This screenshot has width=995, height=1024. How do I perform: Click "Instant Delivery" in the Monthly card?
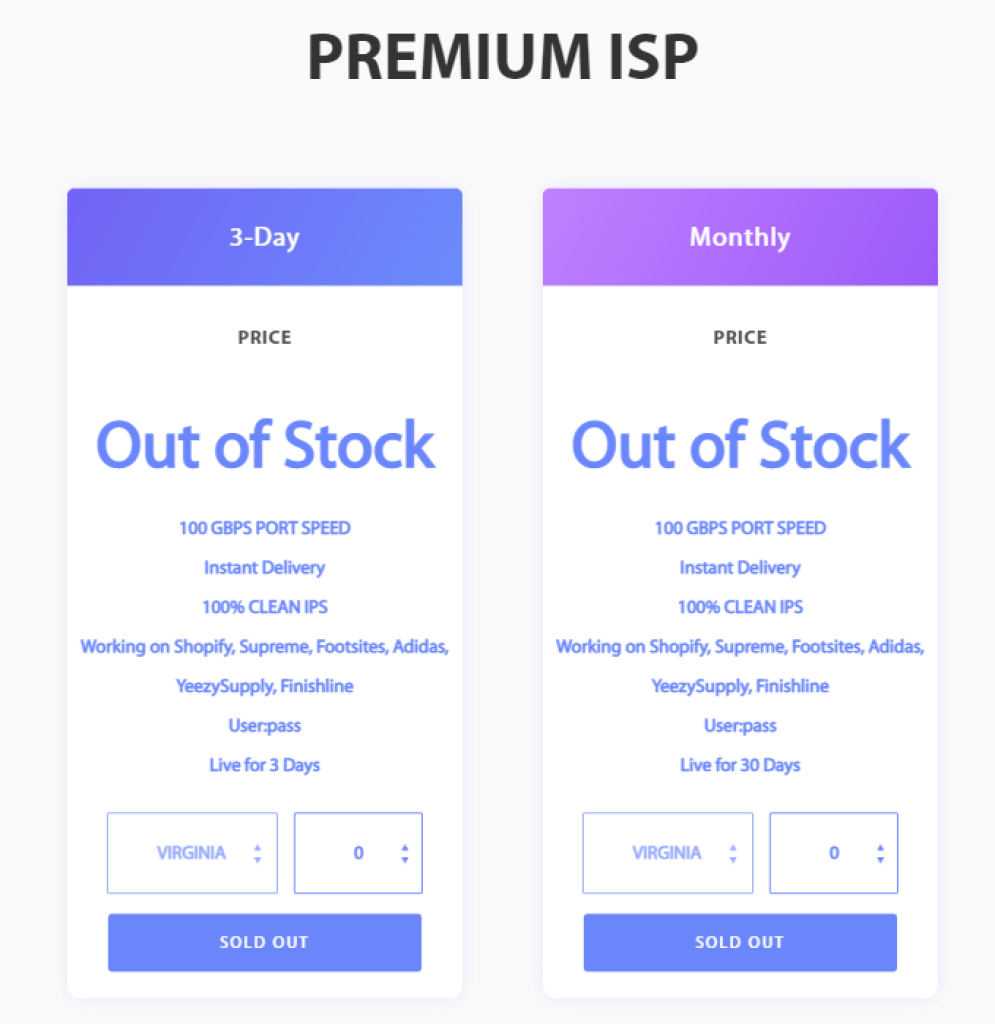pyautogui.click(x=740, y=567)
